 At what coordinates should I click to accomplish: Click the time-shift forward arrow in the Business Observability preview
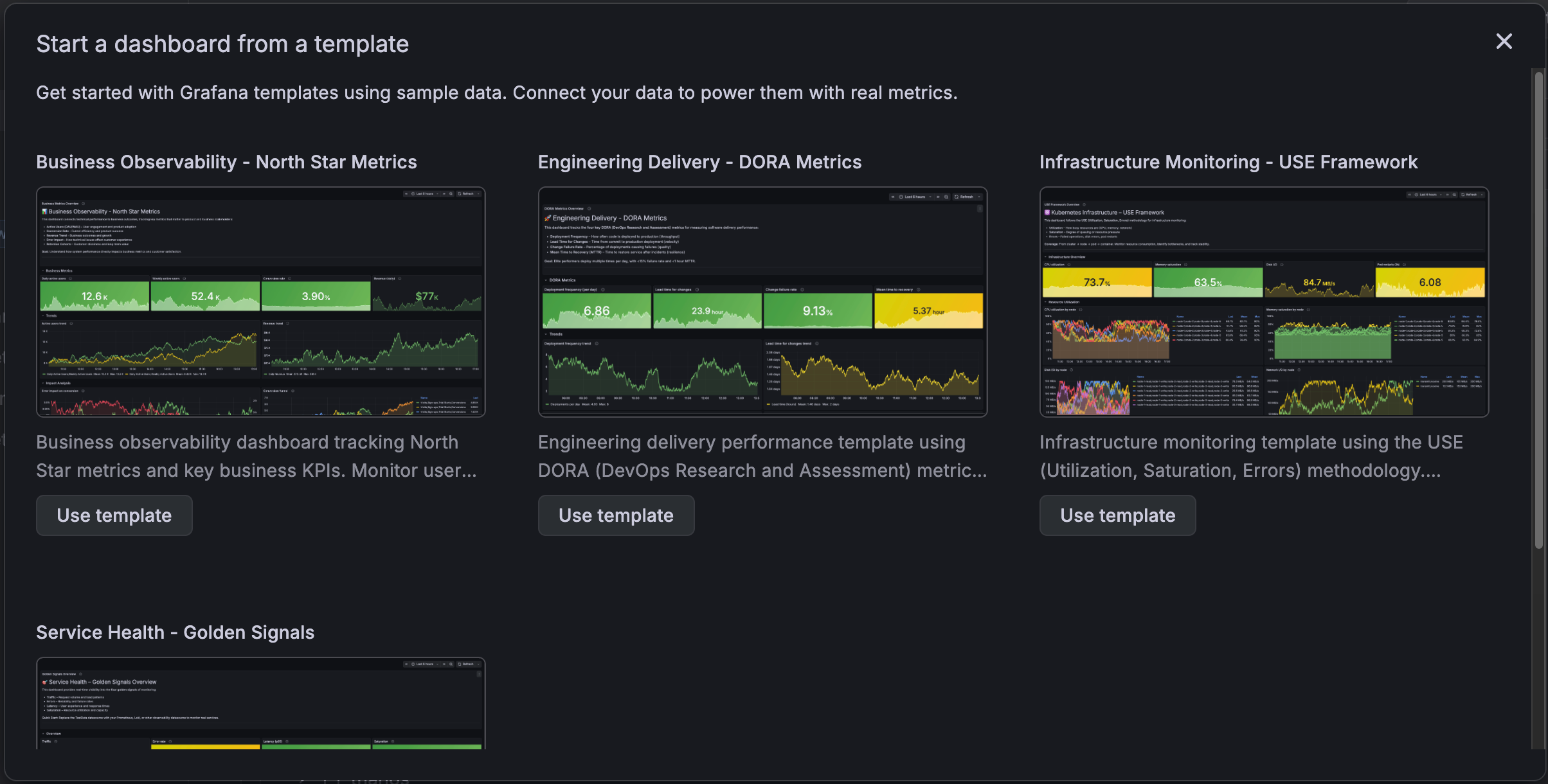pyautogui.click(x=445, y=193)
